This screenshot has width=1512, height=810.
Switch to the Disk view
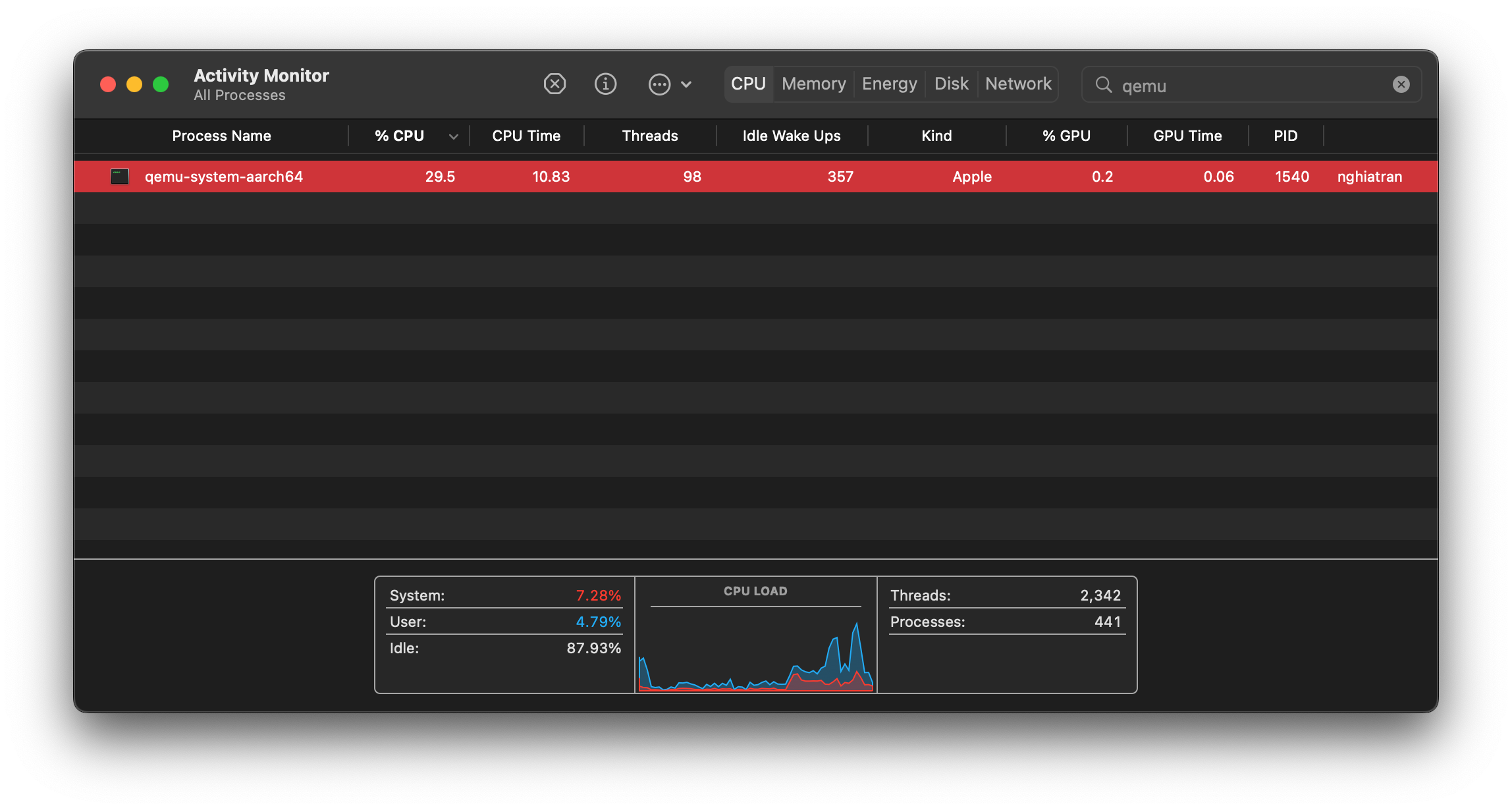(x=951, y=84)
